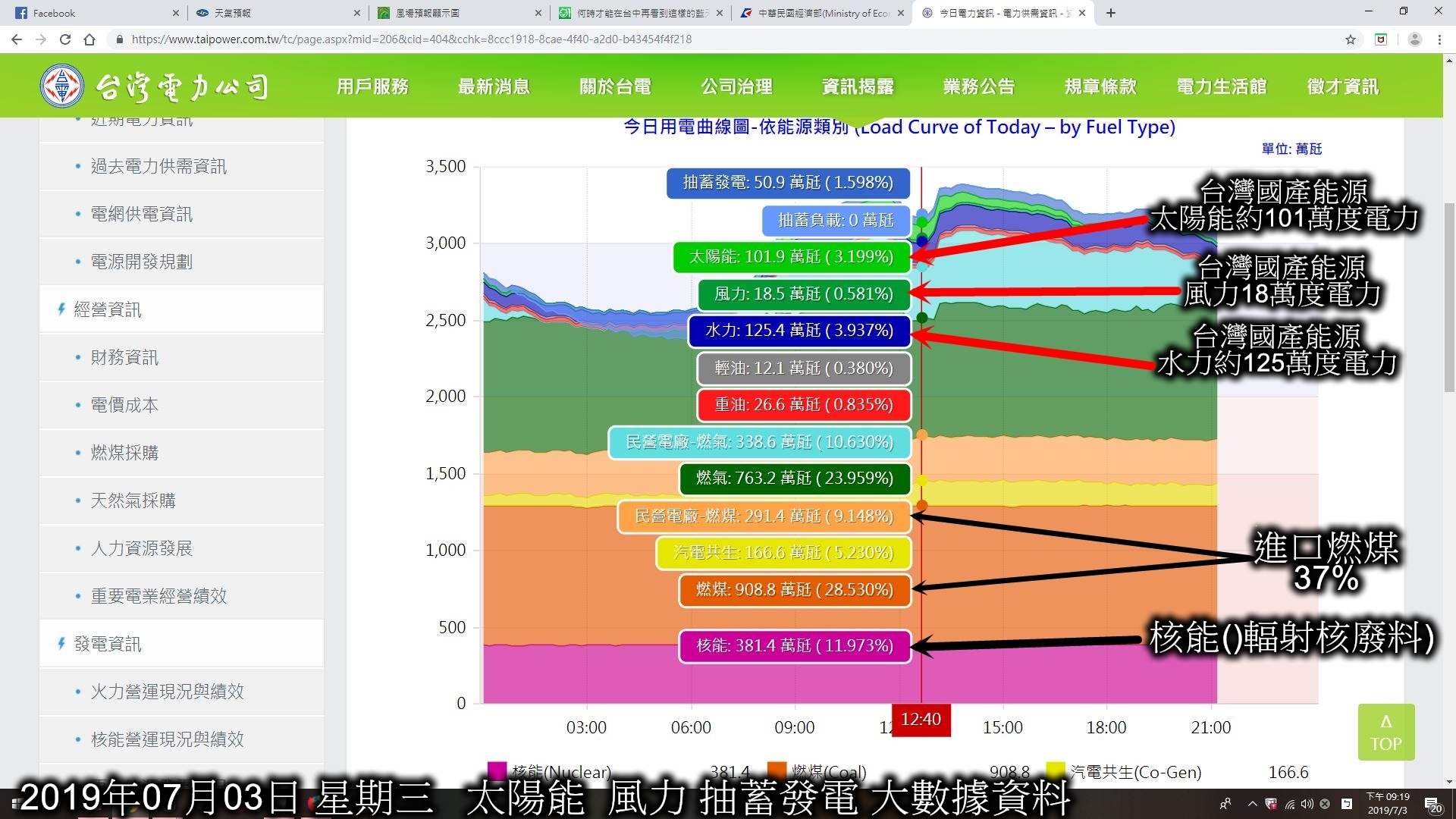Click the Taipower logo emblem

[61, 86]
